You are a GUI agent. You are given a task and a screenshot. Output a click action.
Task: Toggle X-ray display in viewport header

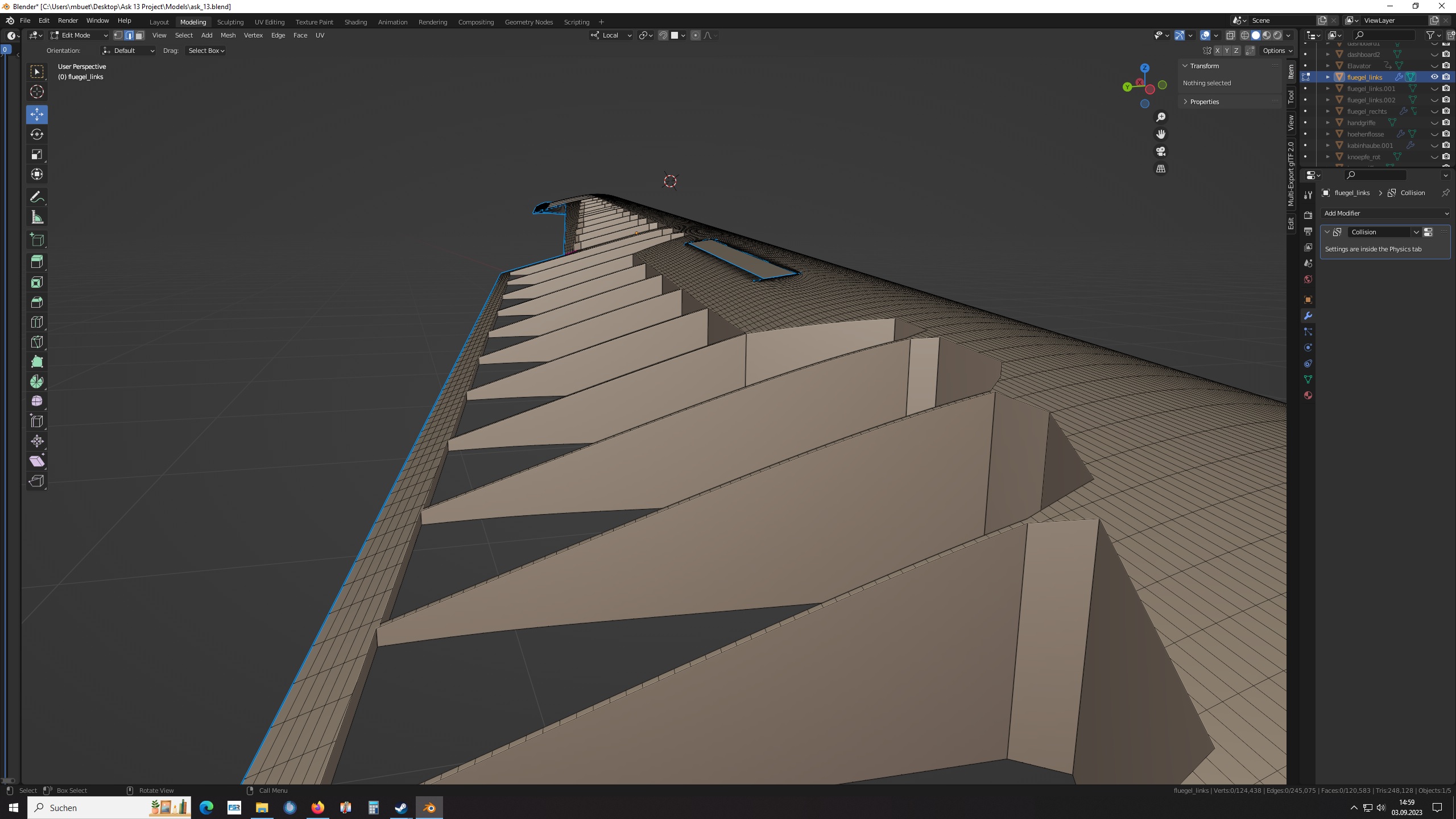(x=1230, y=35)
